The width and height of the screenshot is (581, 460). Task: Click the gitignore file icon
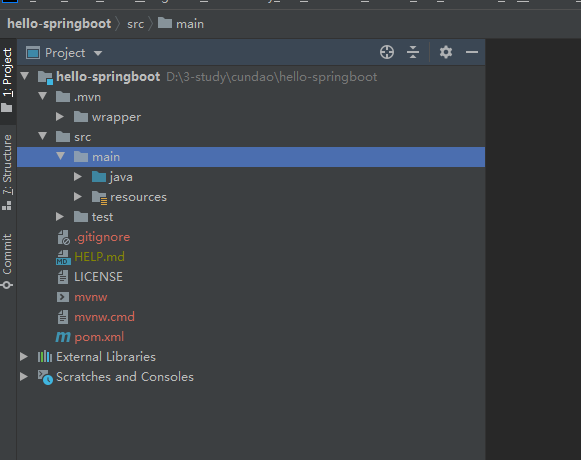[63, 237]
